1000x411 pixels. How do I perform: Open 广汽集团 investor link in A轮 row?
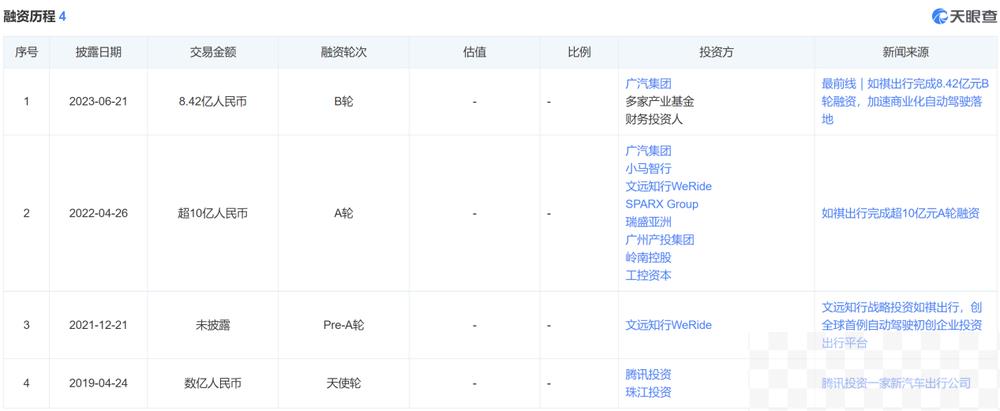point(649,151)
